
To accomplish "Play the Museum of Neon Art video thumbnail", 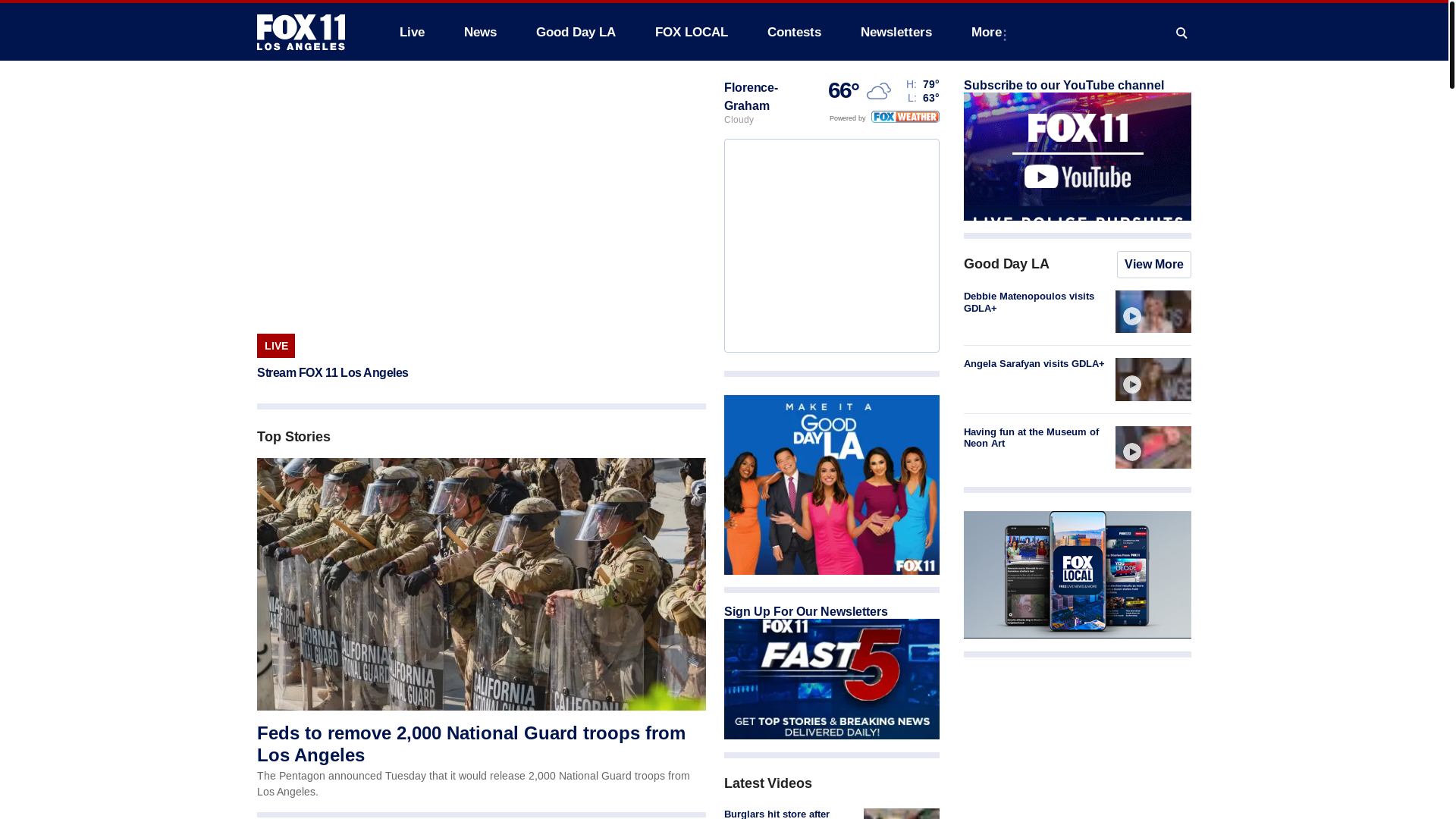I will pos(1153,447).
